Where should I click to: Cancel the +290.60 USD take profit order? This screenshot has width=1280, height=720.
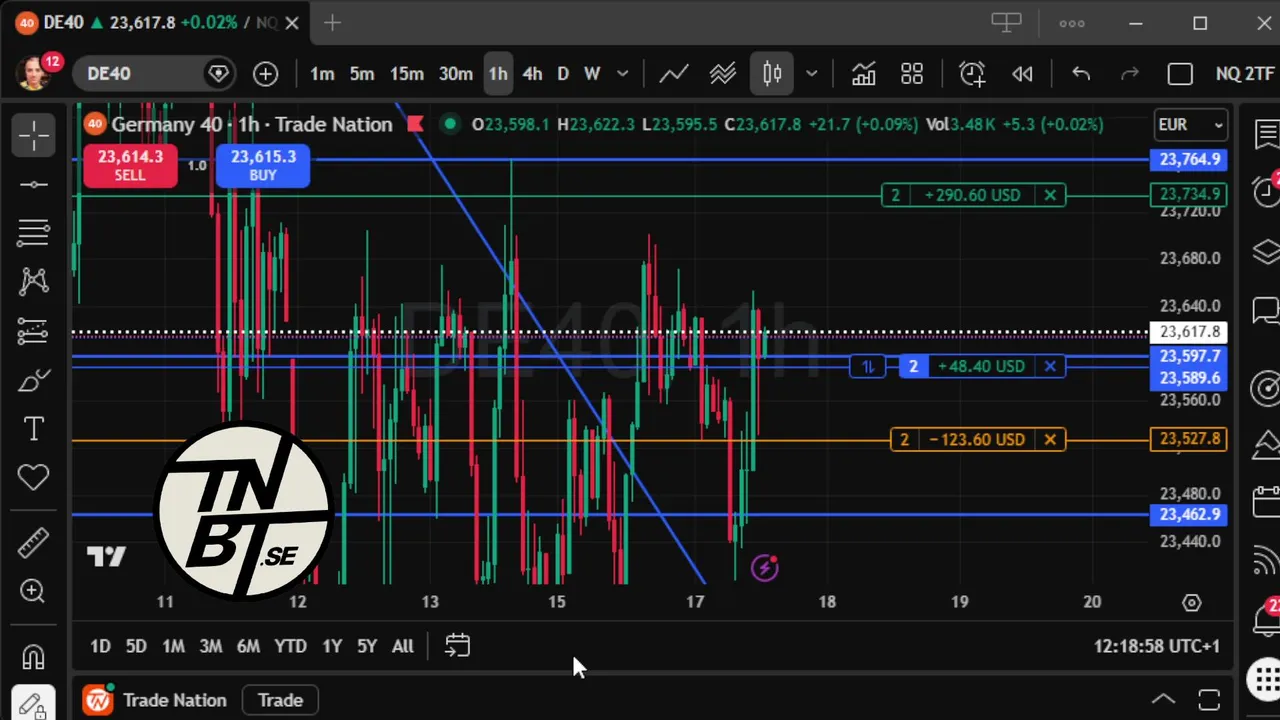[1050, 195]
